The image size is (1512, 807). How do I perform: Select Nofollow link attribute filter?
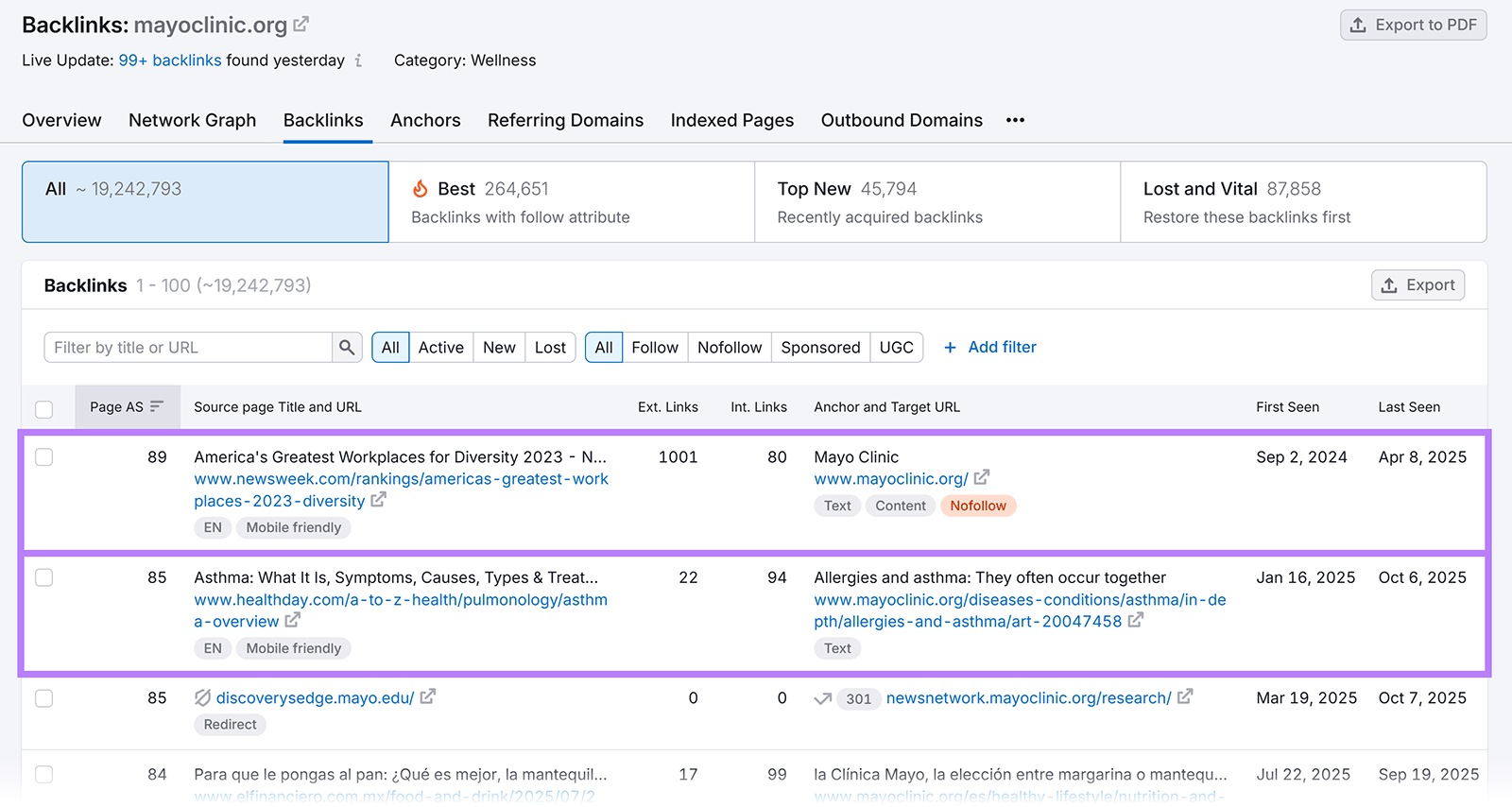coord(730,348)
